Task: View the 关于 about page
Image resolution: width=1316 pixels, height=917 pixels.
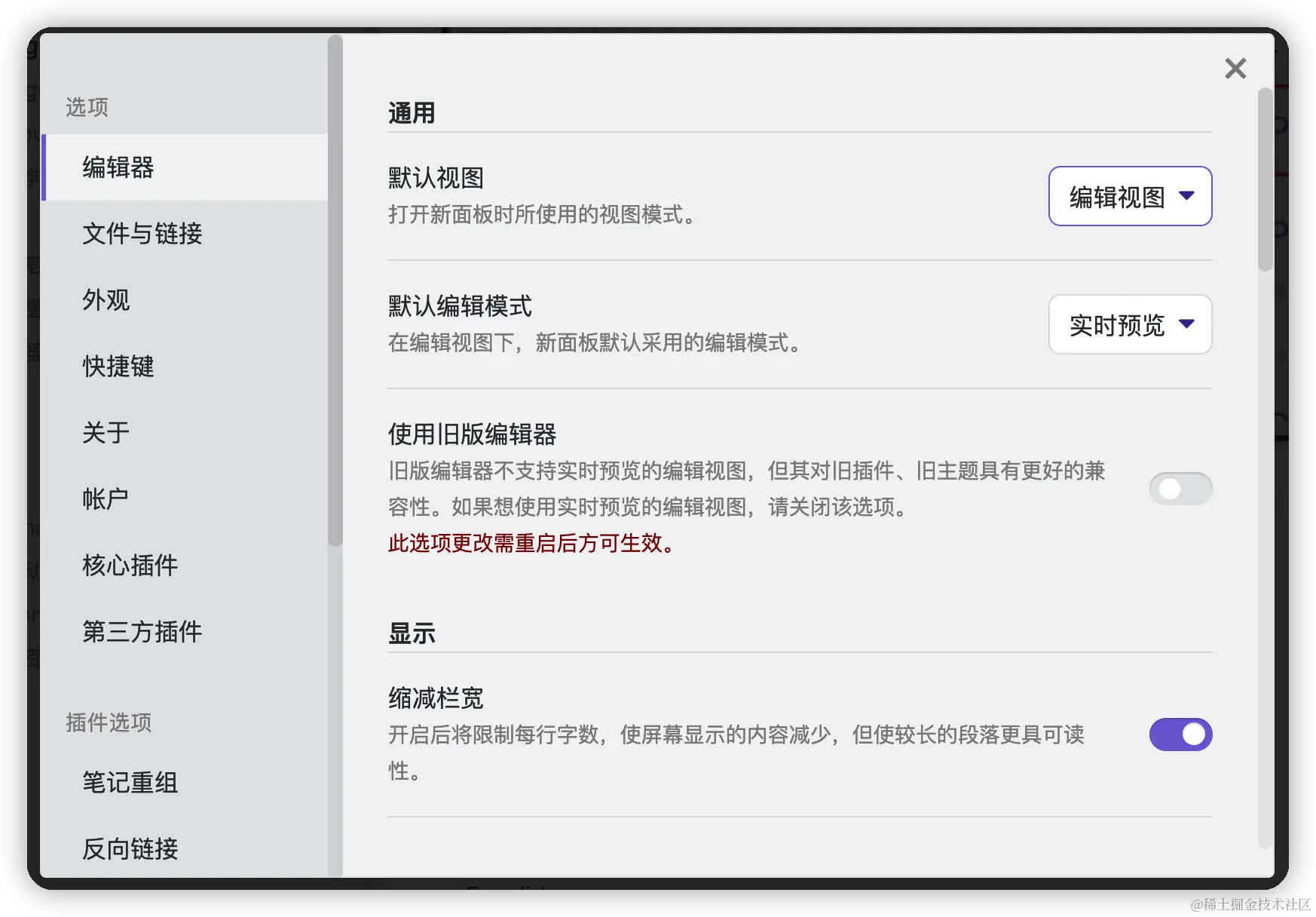Action: (x=106, y=433)
